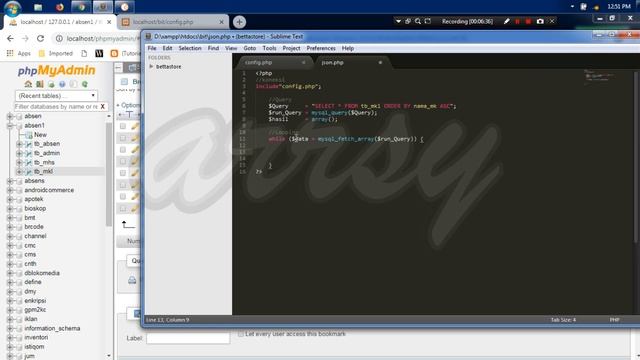Open Sublime Find menu

click(213, 48)
